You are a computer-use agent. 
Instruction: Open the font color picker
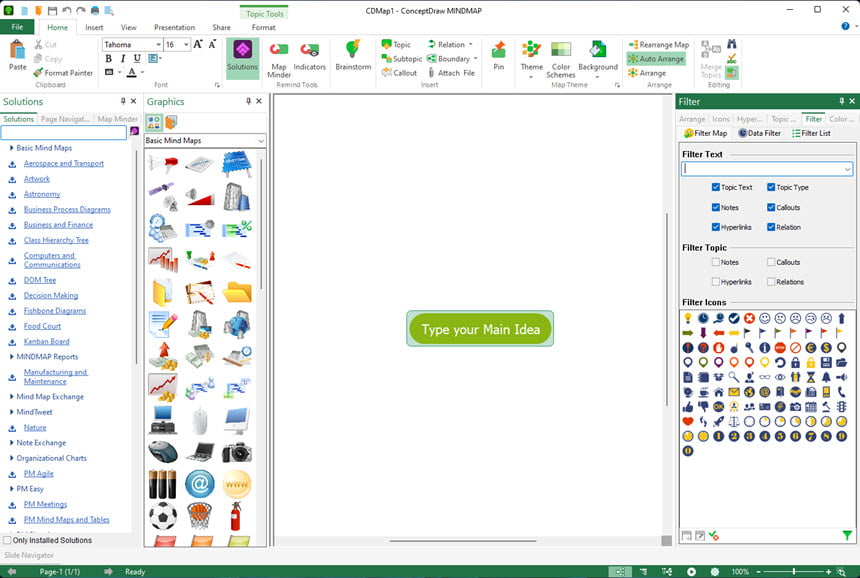[132, 72]
